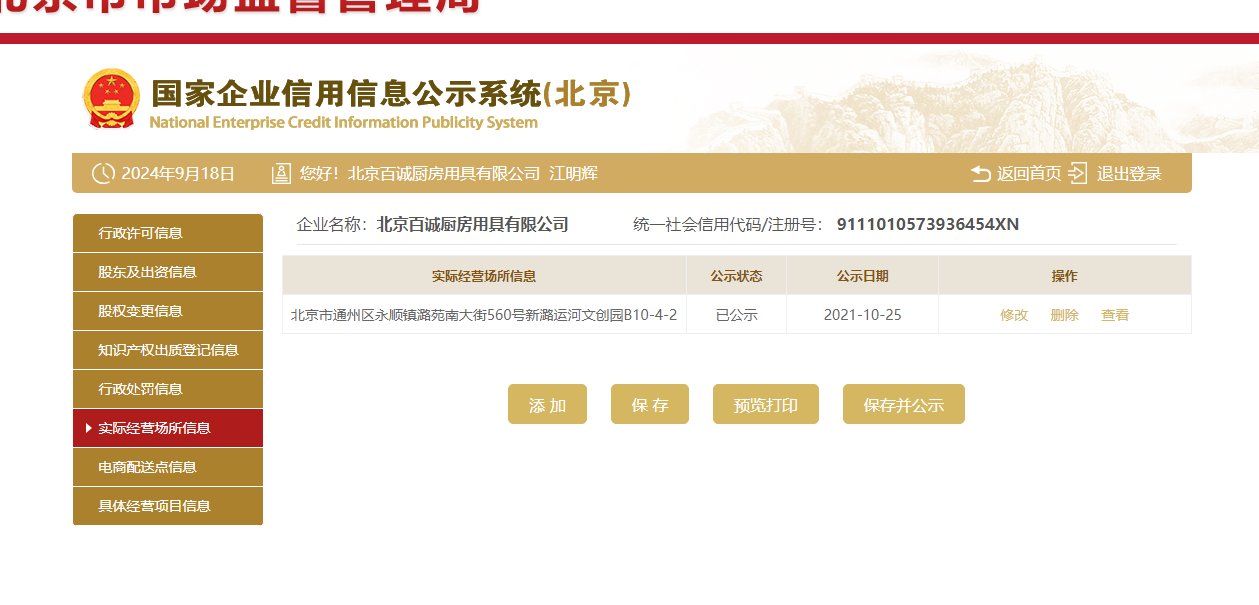Click the clock icon beside the date
Viewport: 1259px width, 605px height.
(x=103, y=173)
